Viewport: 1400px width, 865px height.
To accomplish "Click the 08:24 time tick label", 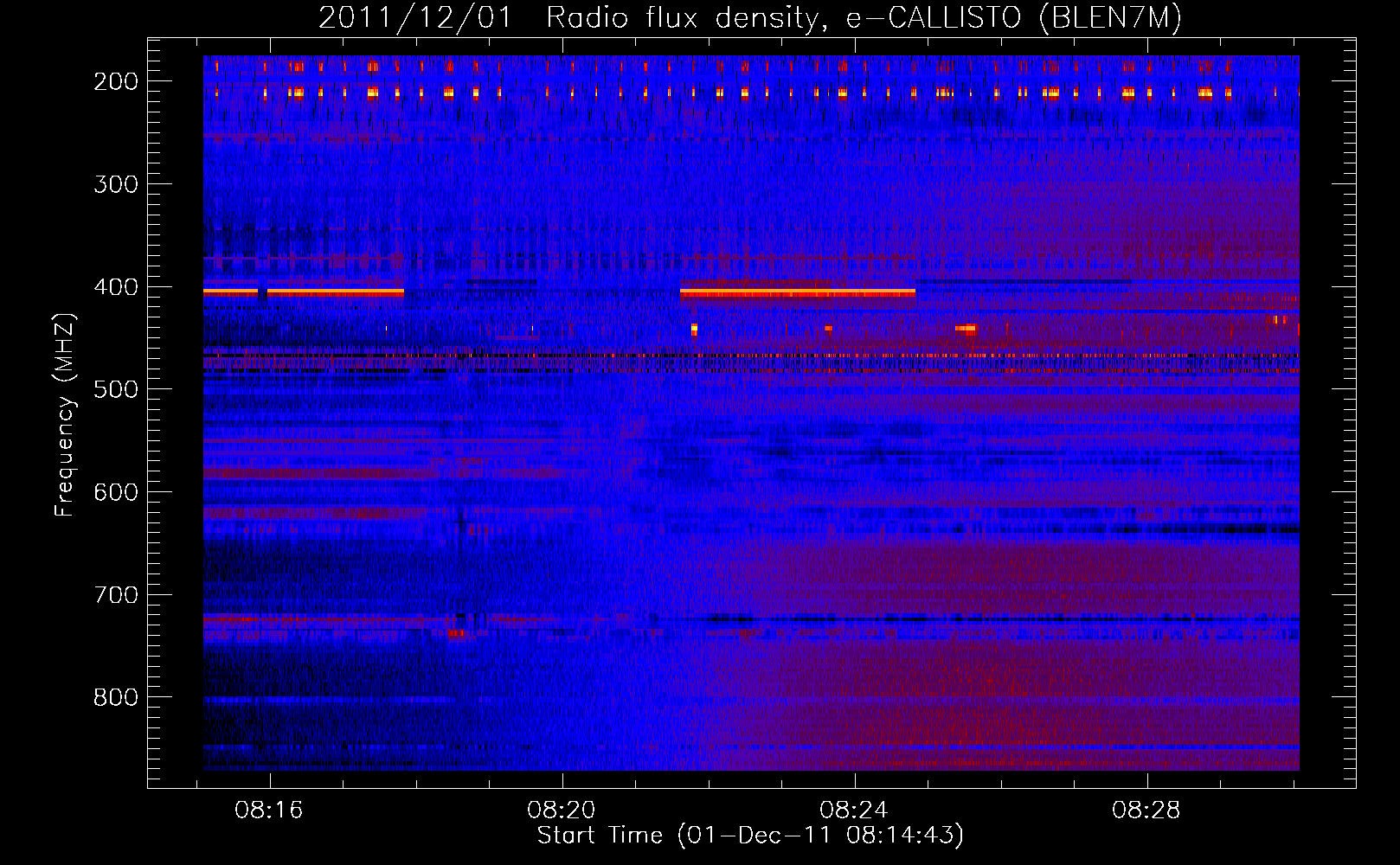I will point(854,811).
